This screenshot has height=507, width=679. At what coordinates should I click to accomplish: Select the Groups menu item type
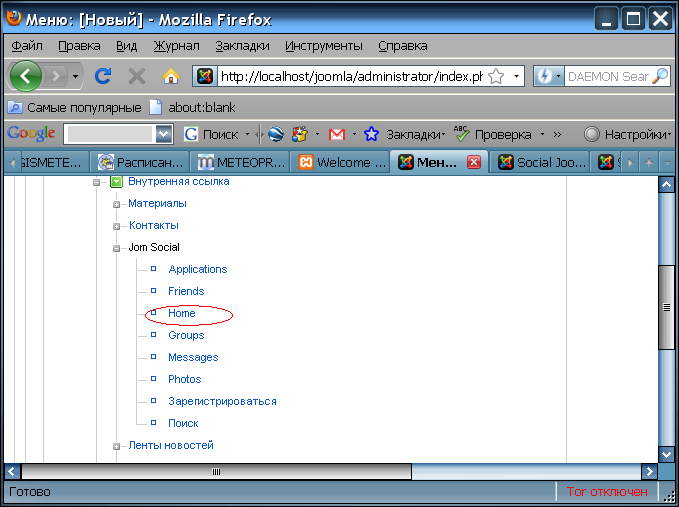[186, 335]
